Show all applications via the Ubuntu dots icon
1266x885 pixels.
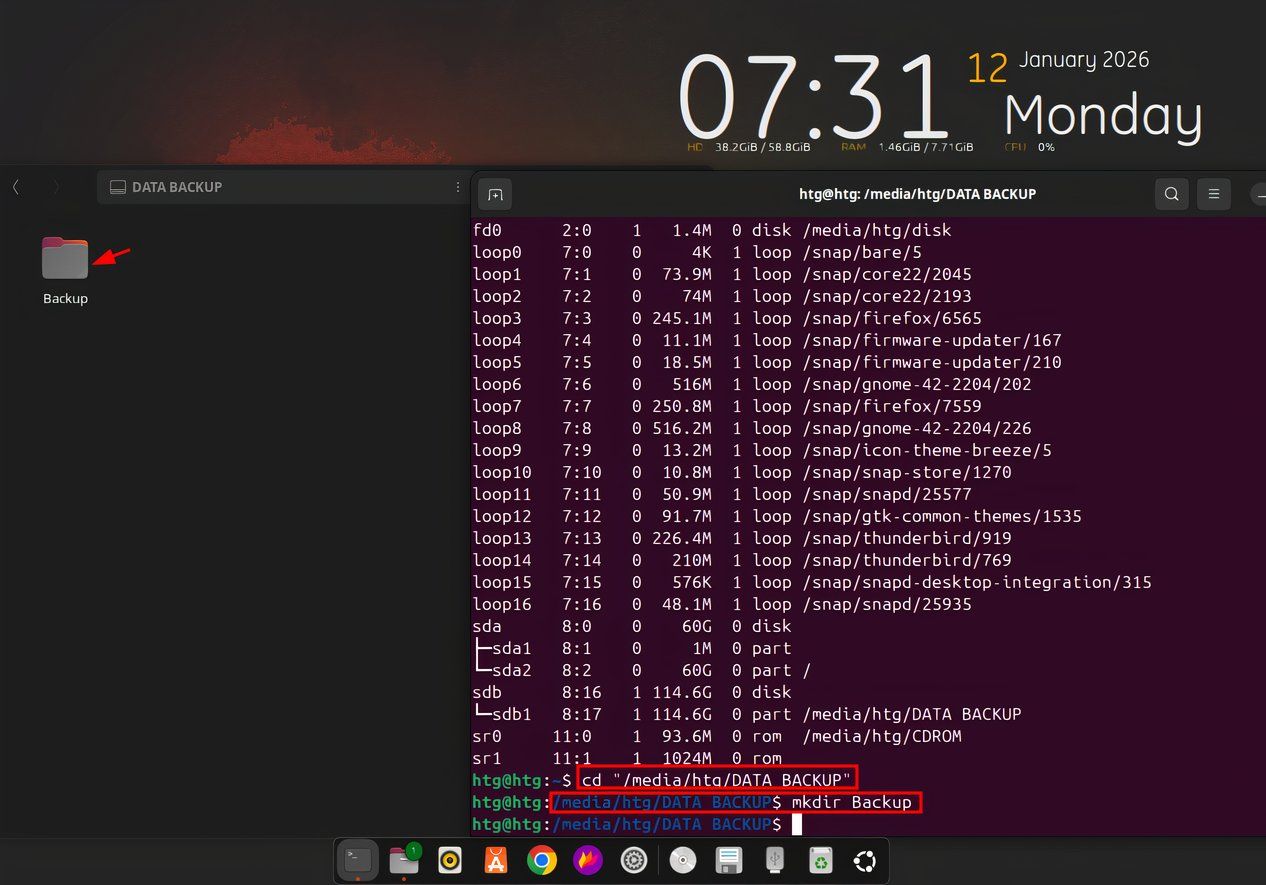(863, 860)
